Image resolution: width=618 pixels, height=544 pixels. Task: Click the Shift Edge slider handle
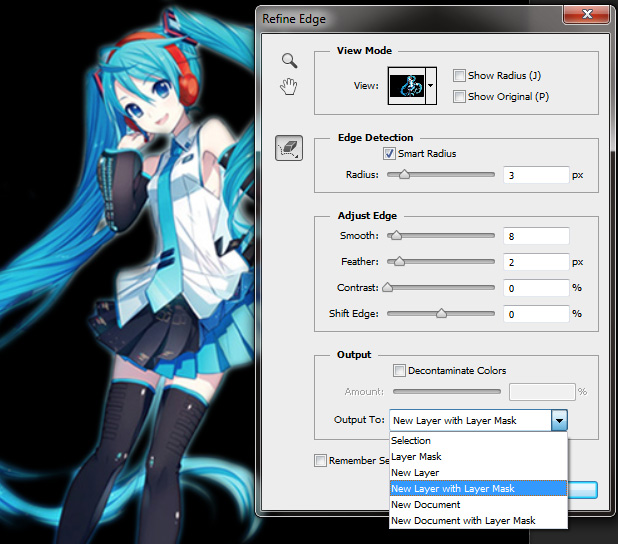(x=441, y=313)
